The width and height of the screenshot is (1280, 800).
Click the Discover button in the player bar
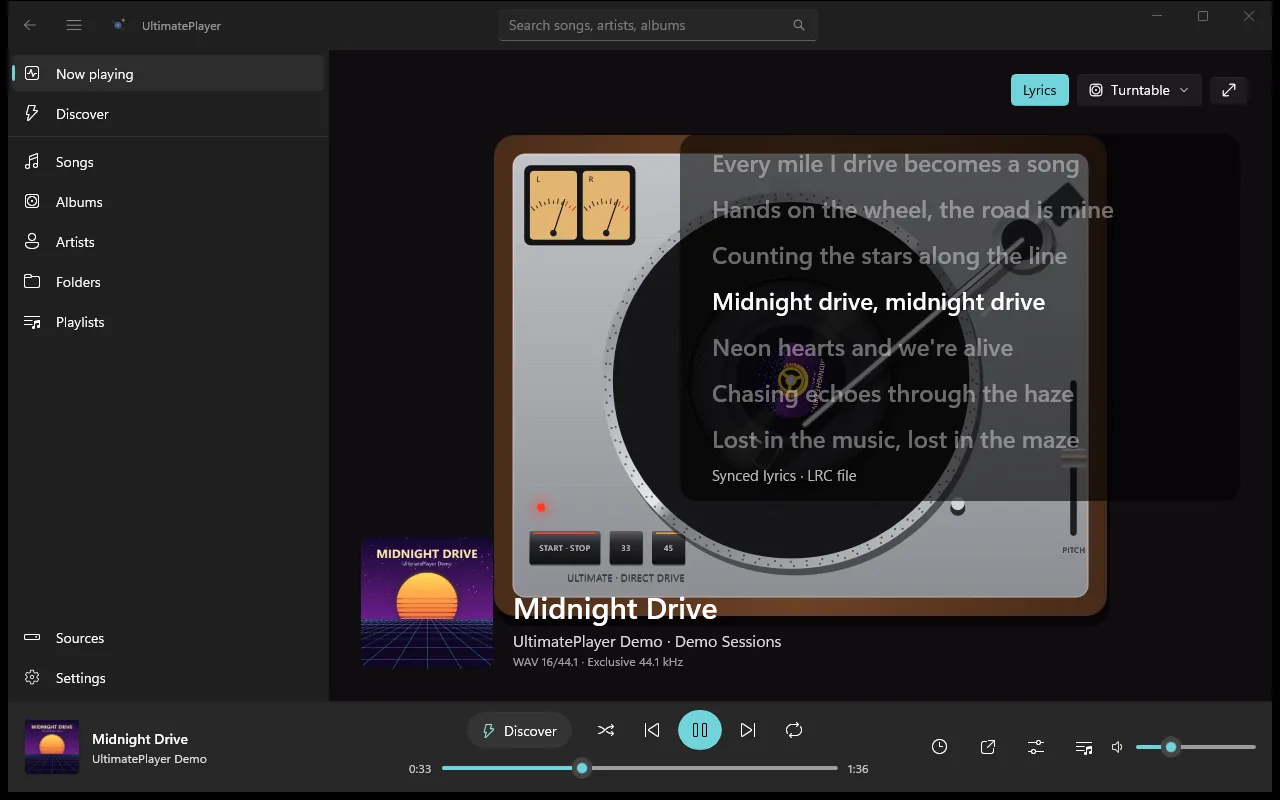(x=519, y=730)
